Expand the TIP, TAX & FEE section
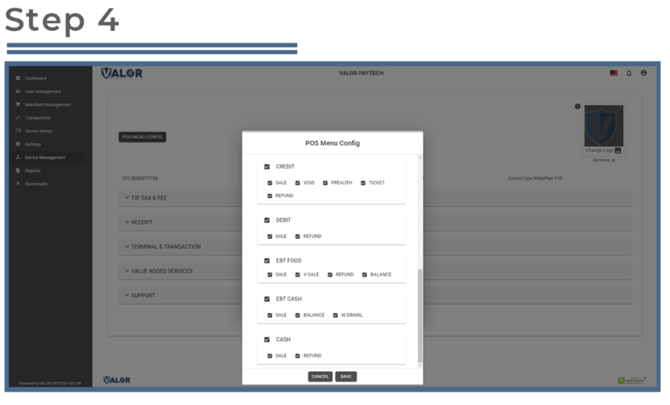 coord(375,198)
